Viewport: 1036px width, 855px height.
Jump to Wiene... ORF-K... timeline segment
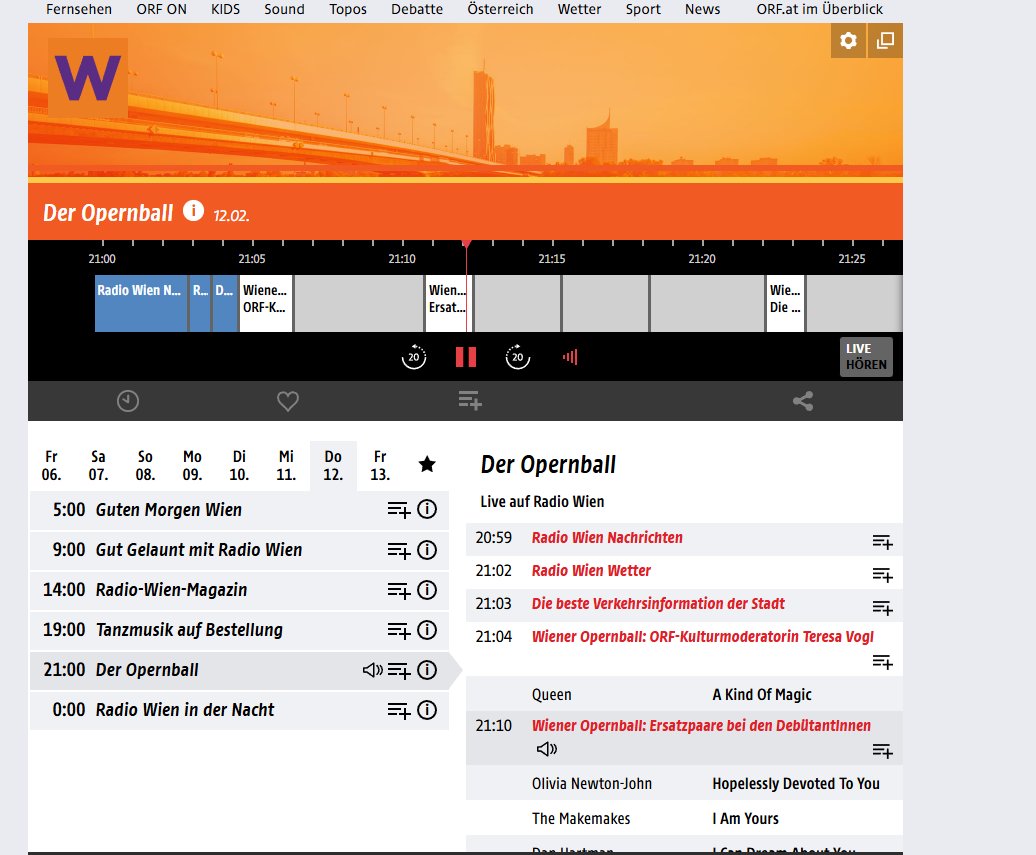click(266, 303)
